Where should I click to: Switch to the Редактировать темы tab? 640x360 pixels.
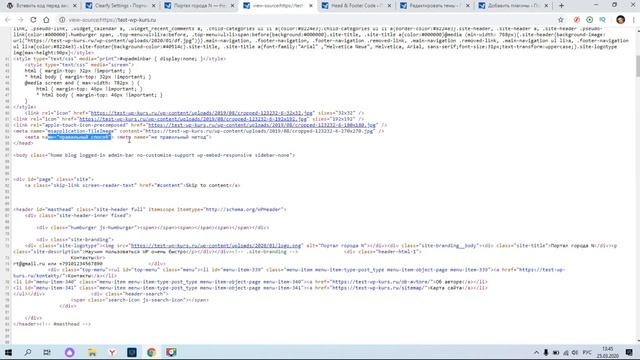(435, 6)
